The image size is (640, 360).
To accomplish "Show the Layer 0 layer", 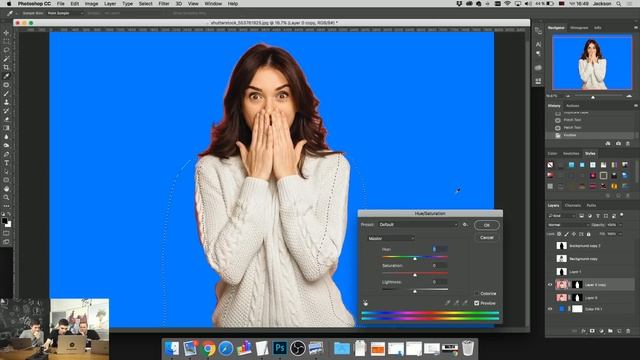I will point(550,298).
